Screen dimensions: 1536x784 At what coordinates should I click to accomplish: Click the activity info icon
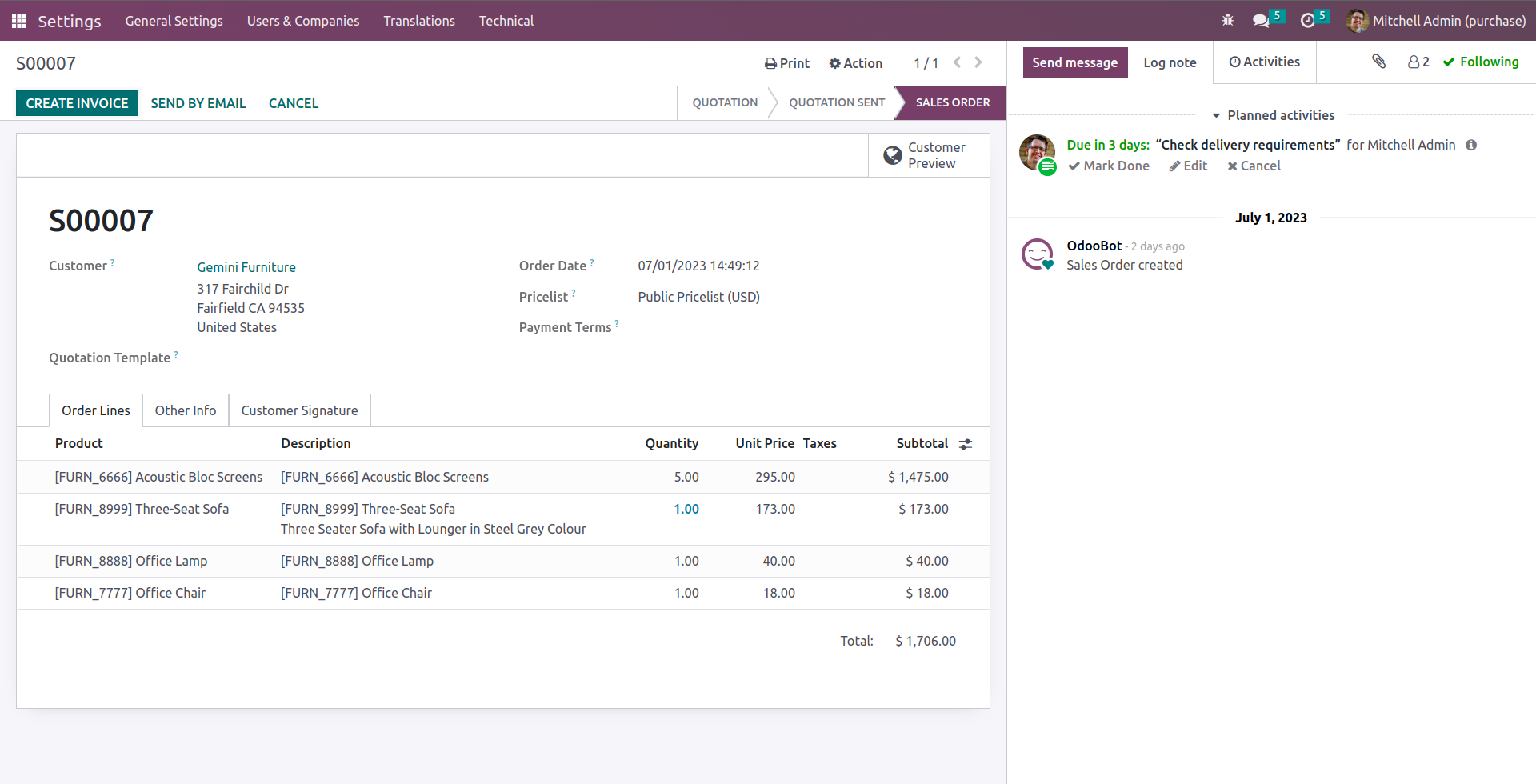[1470, 145]
